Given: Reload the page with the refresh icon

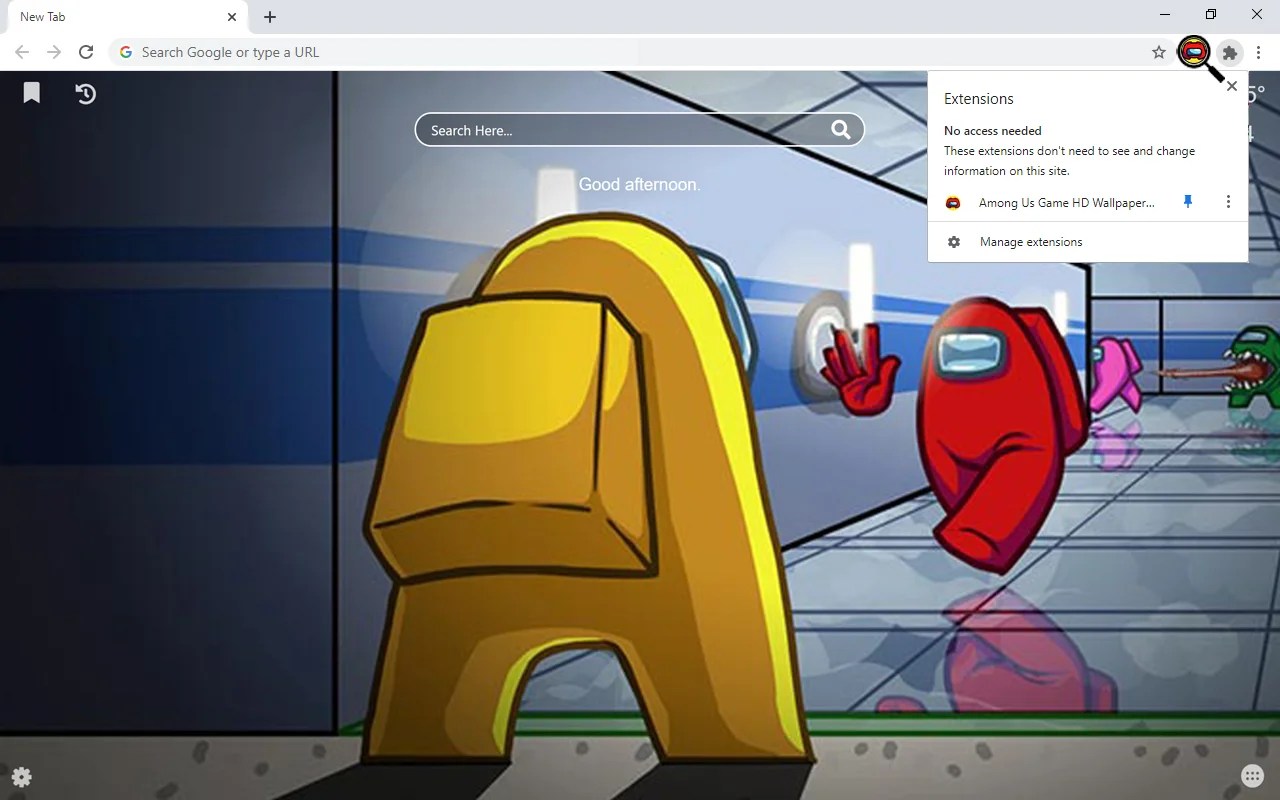Looking at the screenshot, I should (x=86, y=52).
